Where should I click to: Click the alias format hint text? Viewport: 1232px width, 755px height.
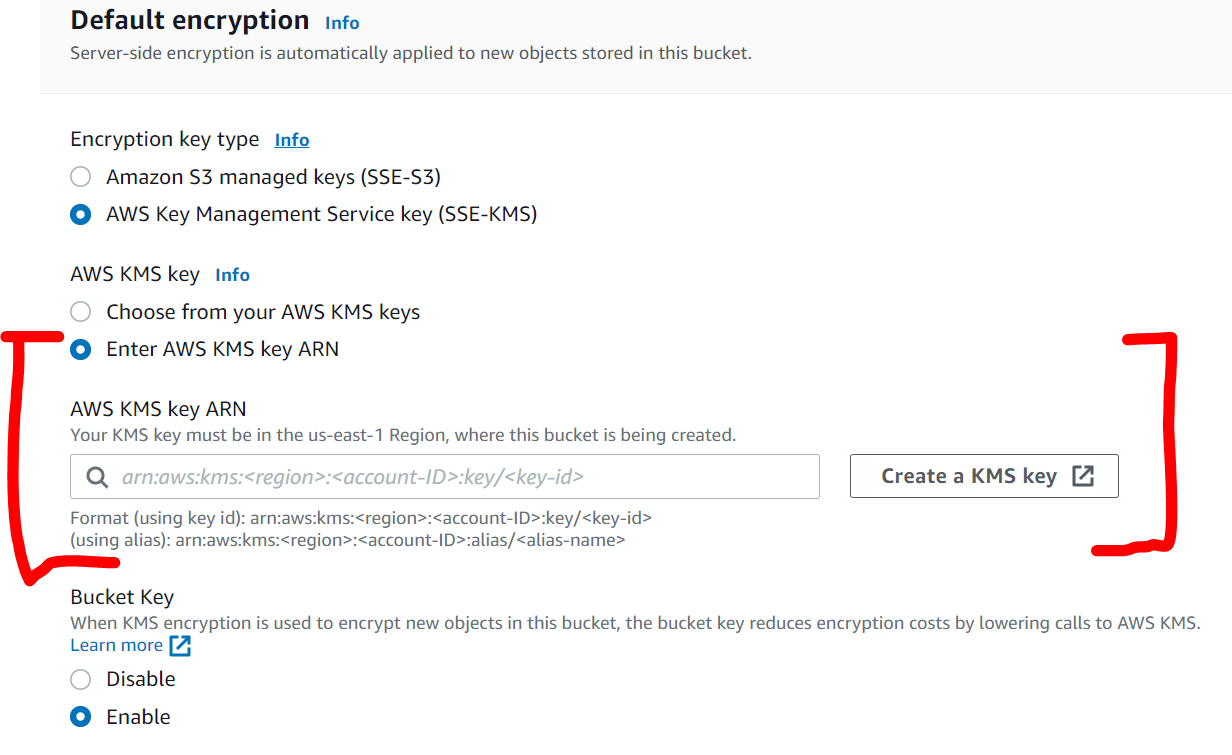click(347, 540)
